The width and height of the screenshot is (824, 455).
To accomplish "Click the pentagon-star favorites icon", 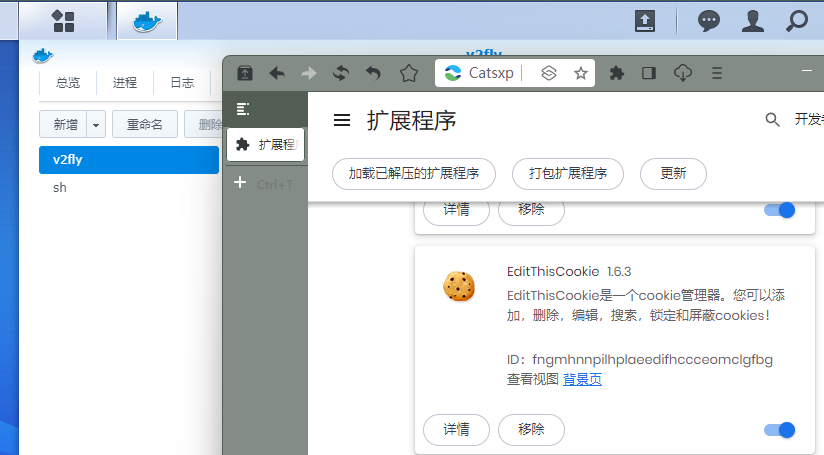I will (409, 73).
